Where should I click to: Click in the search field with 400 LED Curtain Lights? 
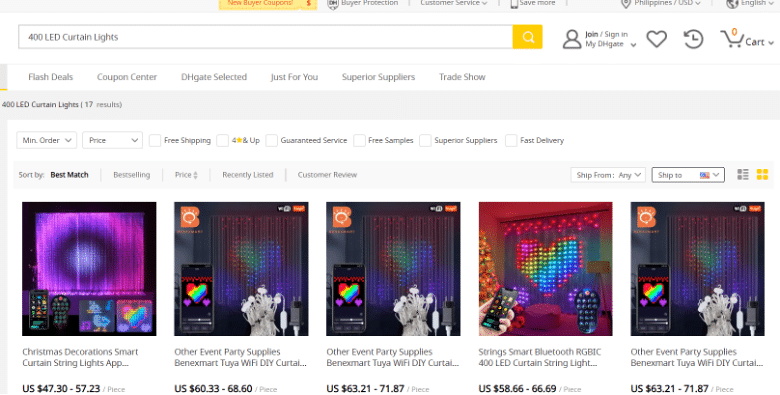pos(266,37)
